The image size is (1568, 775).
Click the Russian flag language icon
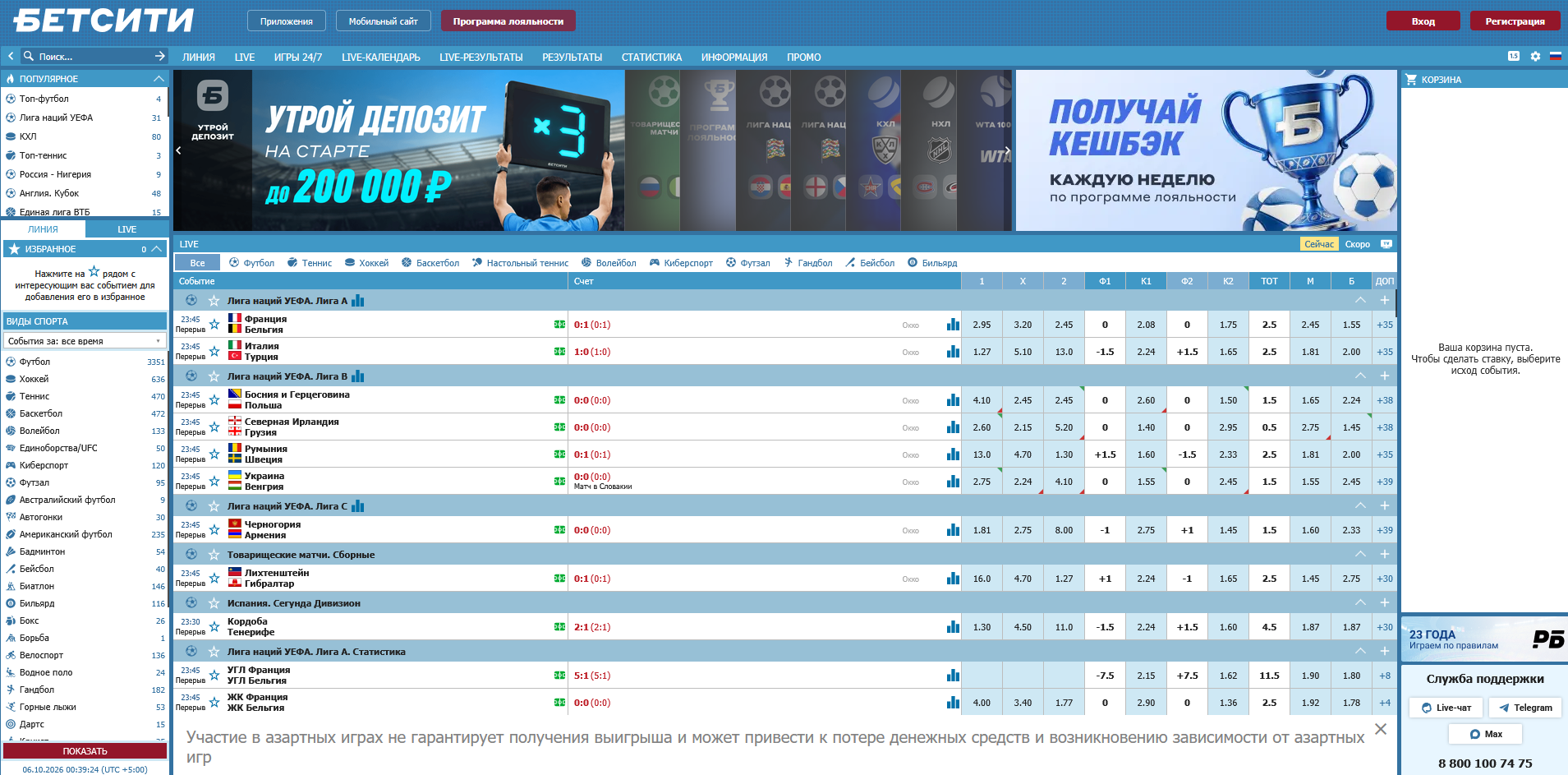(1555, 57)
